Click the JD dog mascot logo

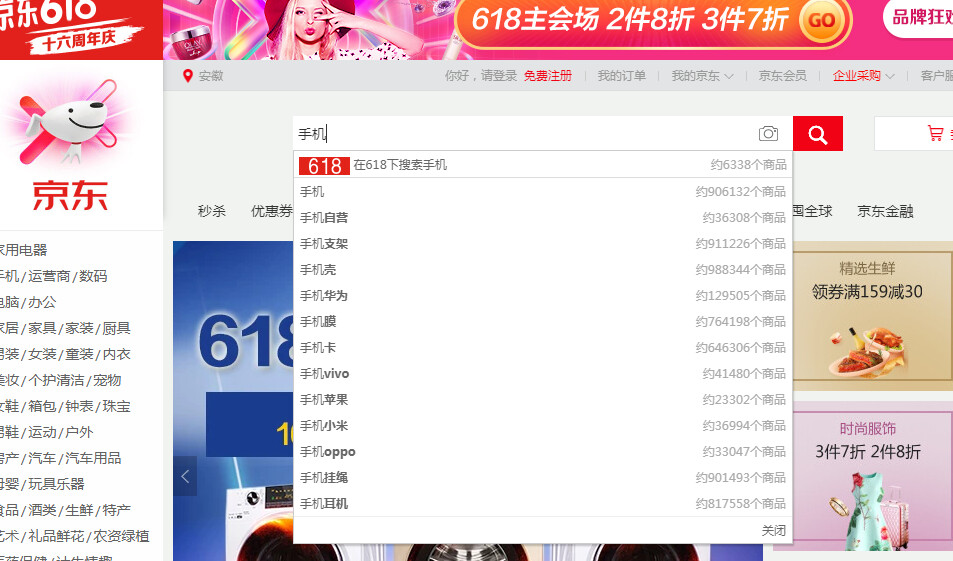click(69, 122)
